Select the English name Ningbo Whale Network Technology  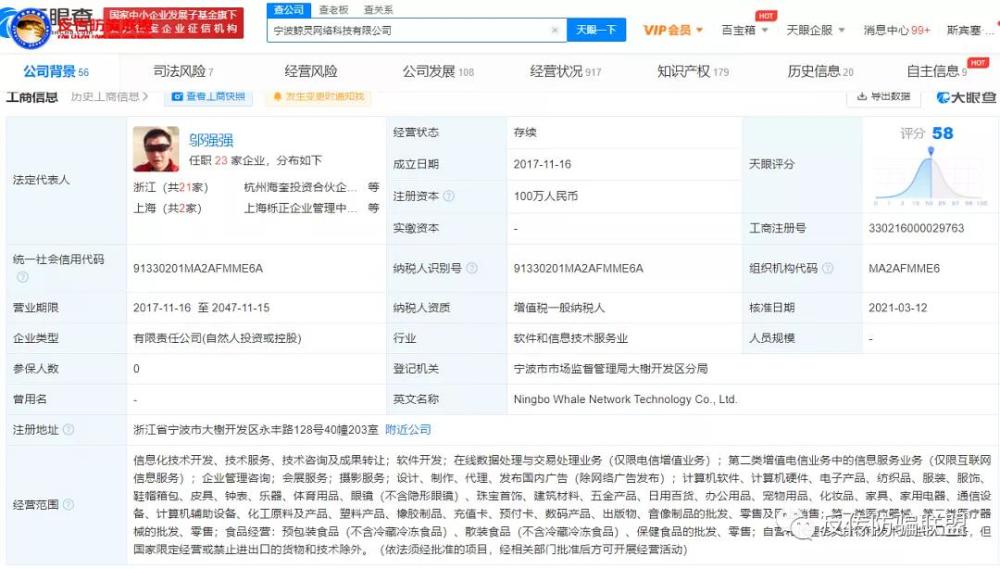point(625,399)
